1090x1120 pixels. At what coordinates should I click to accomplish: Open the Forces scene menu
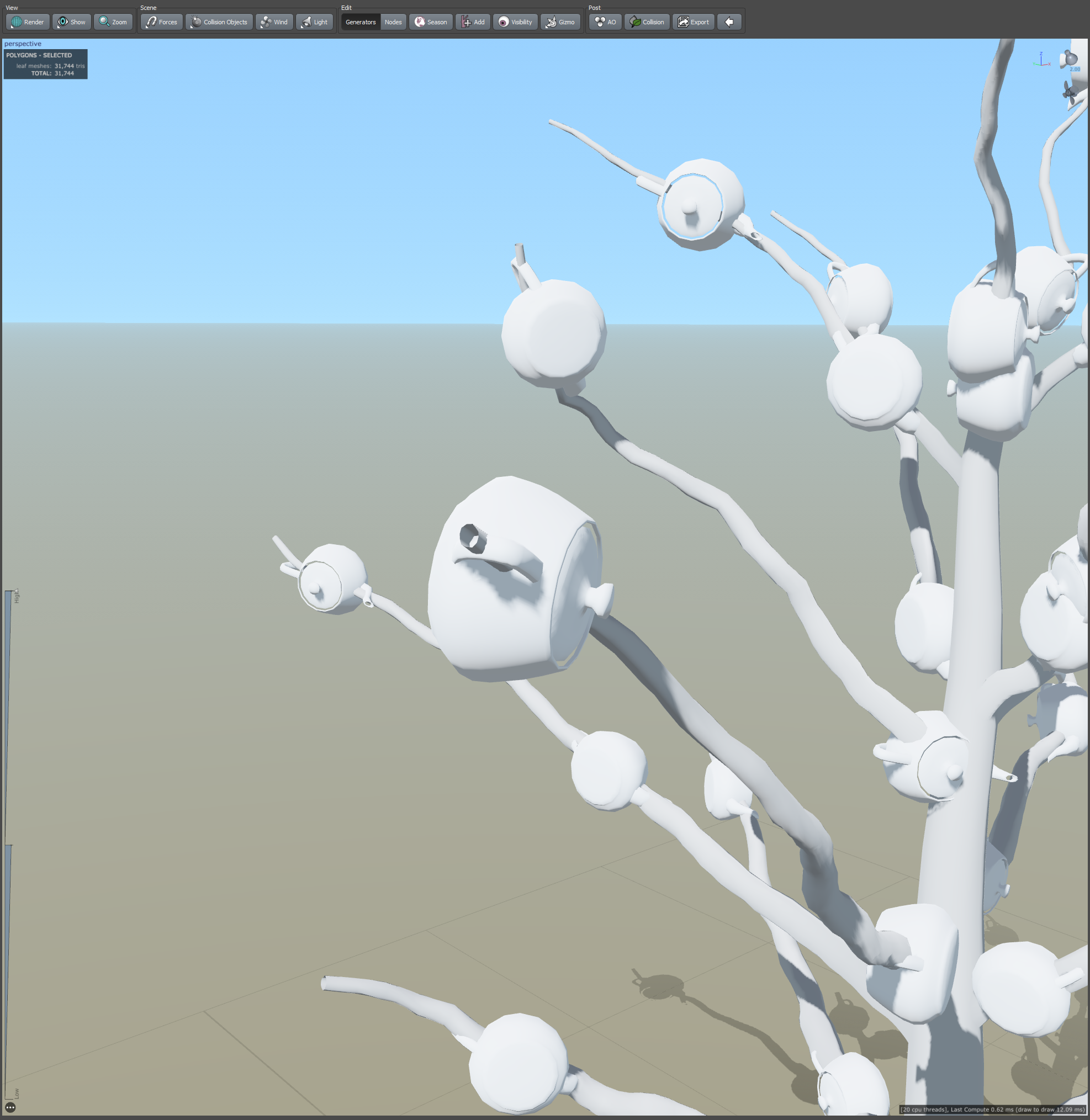(x=161, y=22)
